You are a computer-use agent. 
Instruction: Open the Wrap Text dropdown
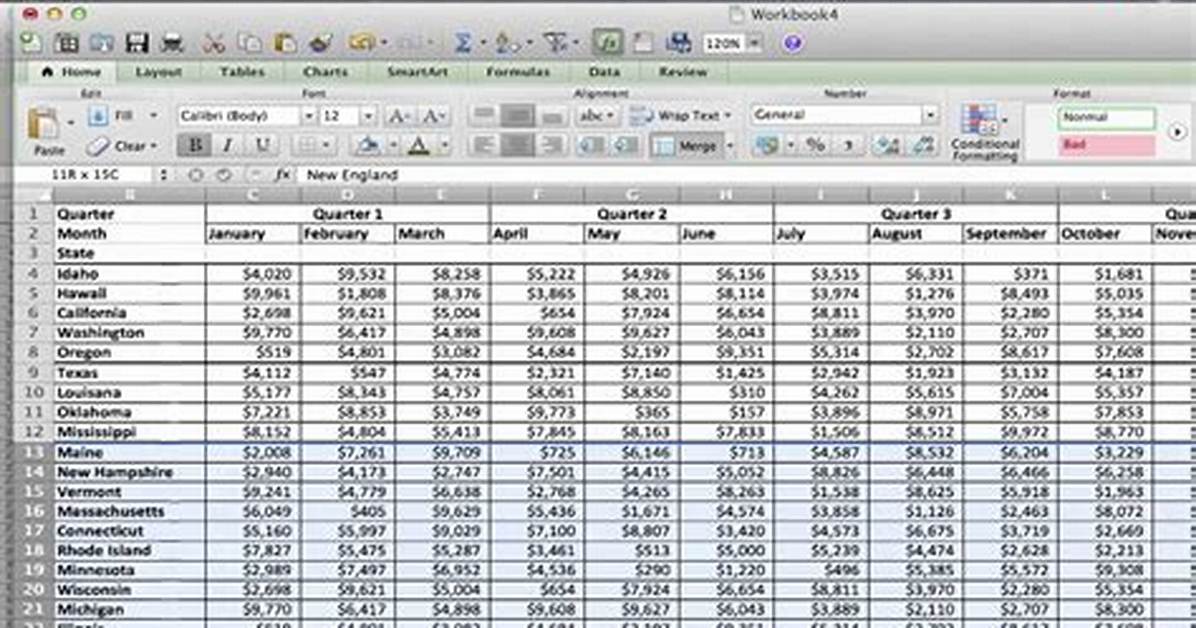click(x=728, y=116)
